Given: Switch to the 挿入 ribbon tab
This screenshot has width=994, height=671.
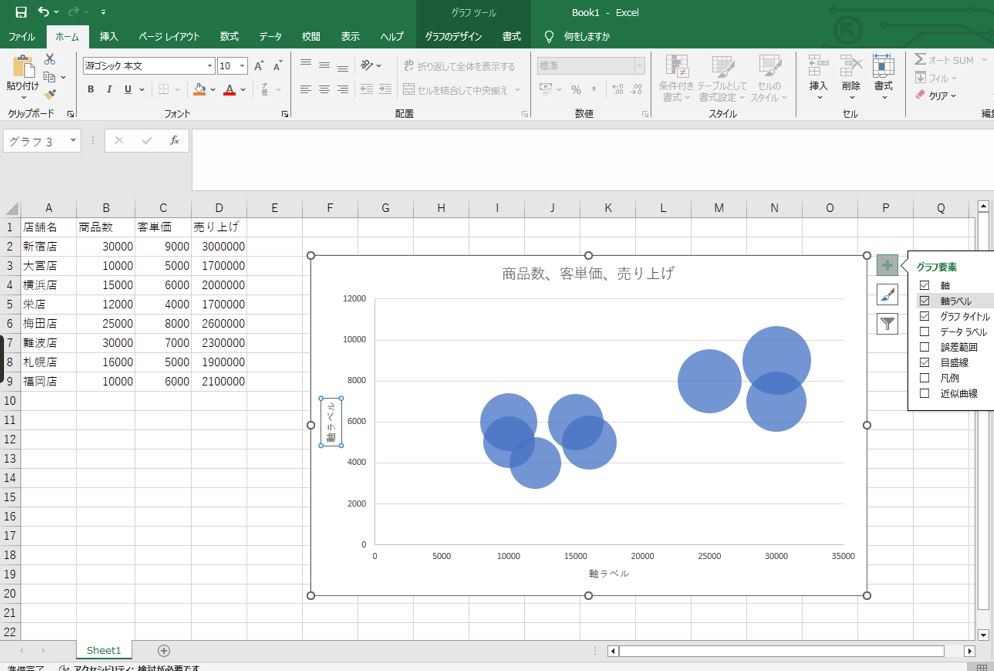Looking at the screenshot, I should [x=108, y=37].
